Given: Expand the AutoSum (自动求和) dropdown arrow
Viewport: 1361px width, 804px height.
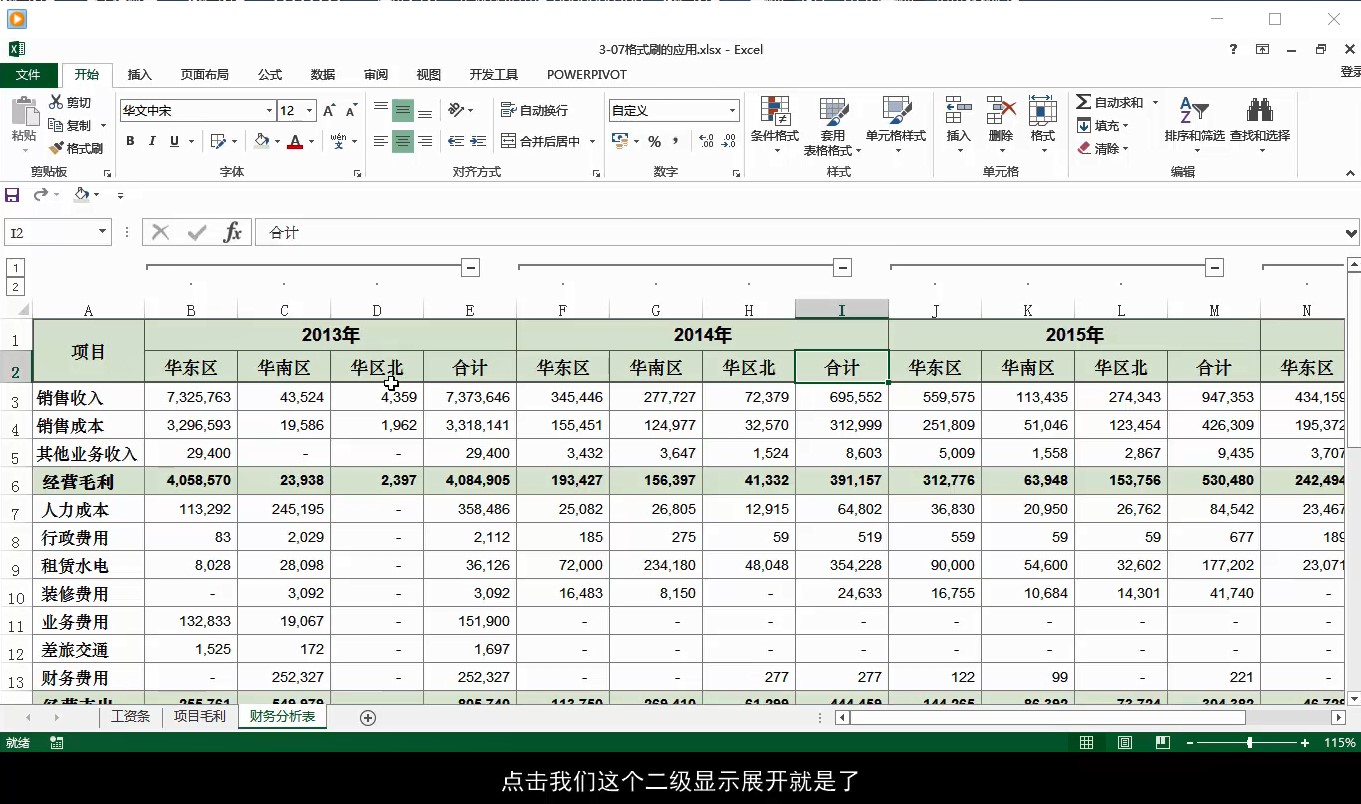Looking at the screenshot, I should point(1155,102).
